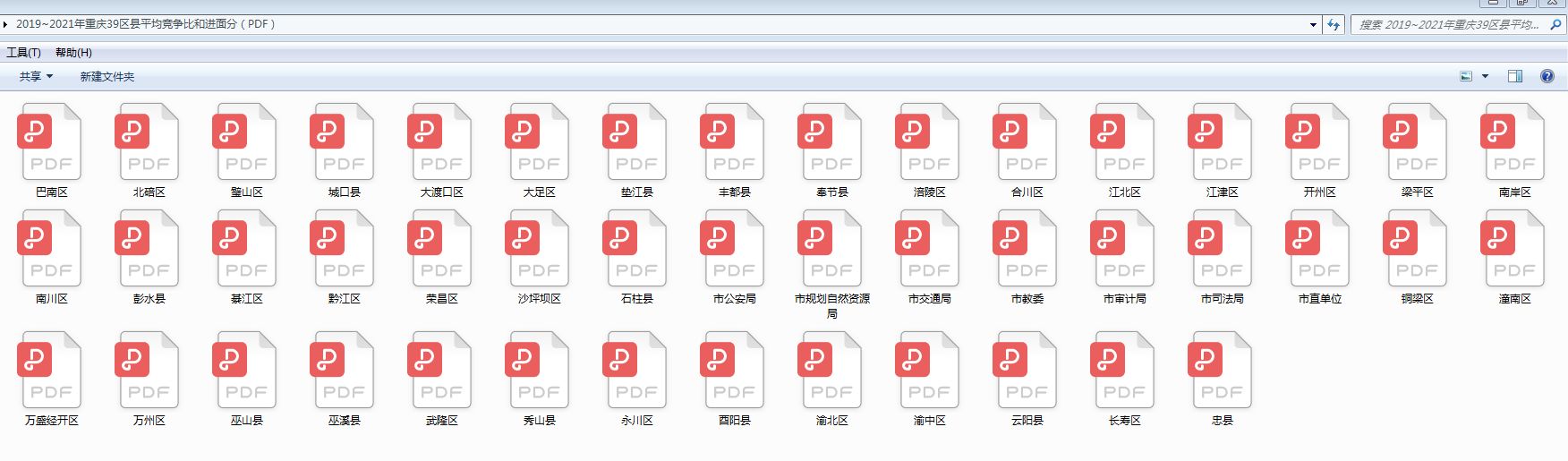Expand the view options dropdown arrow

coord(1485,77)
